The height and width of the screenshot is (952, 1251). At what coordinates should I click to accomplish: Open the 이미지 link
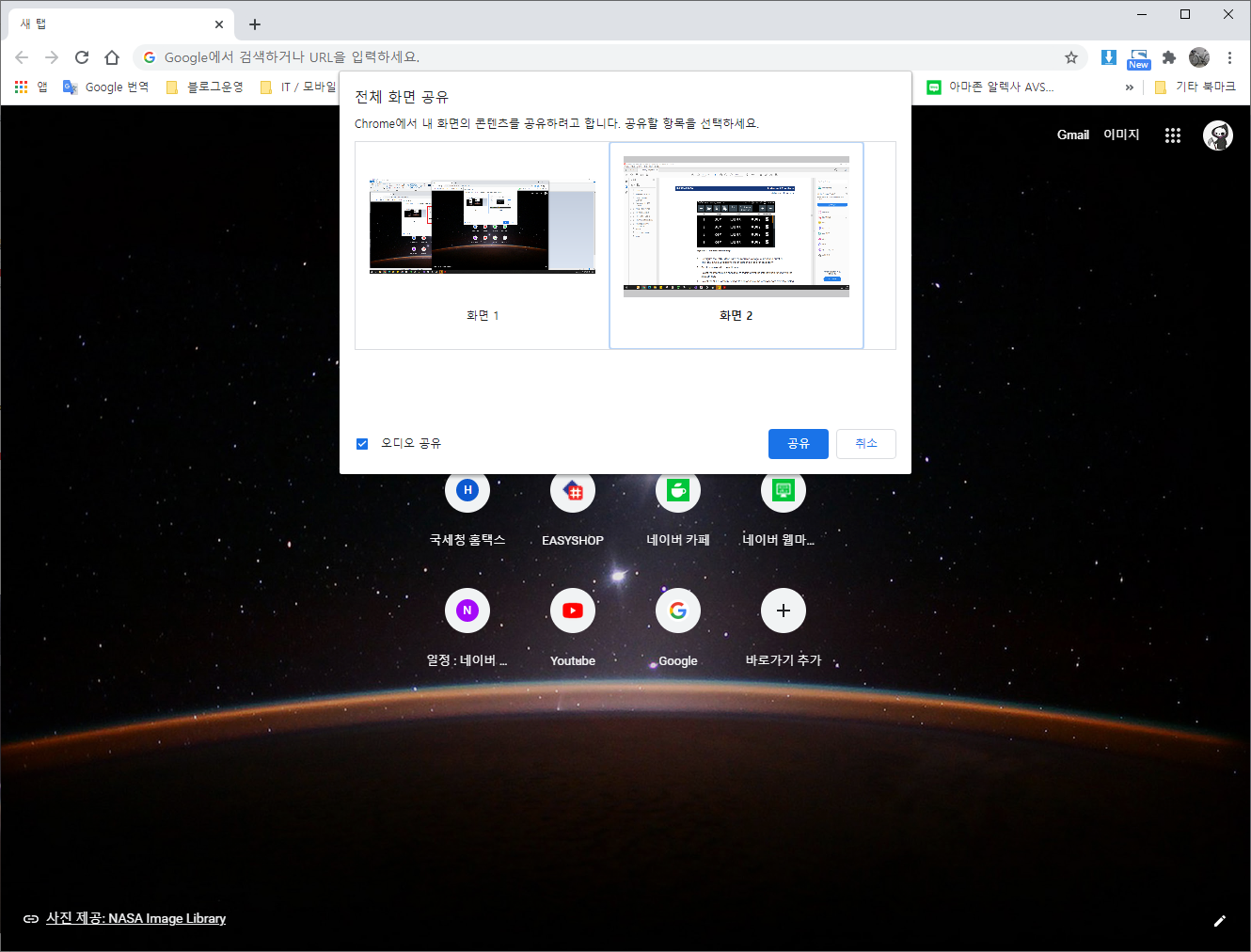tap(1121, 135)
